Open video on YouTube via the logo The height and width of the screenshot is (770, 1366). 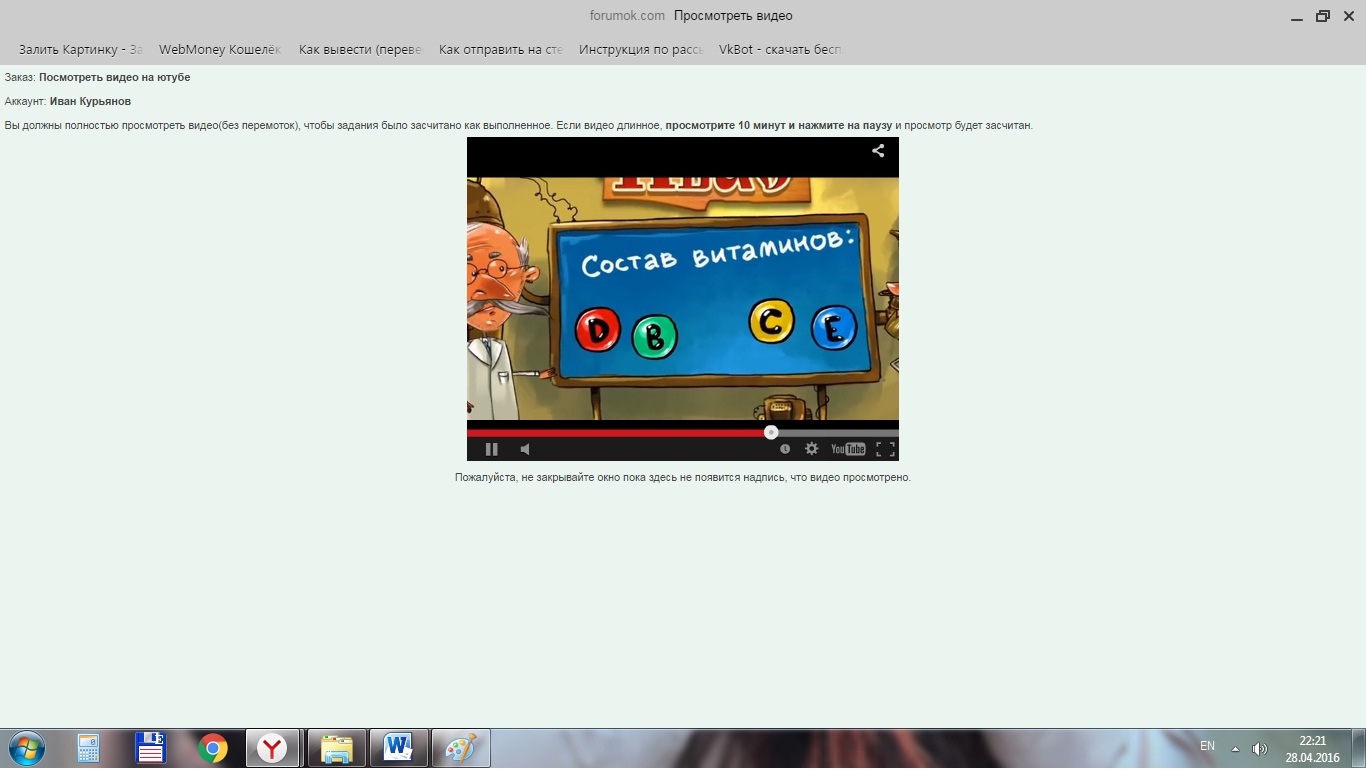click(x=848, y=449)
